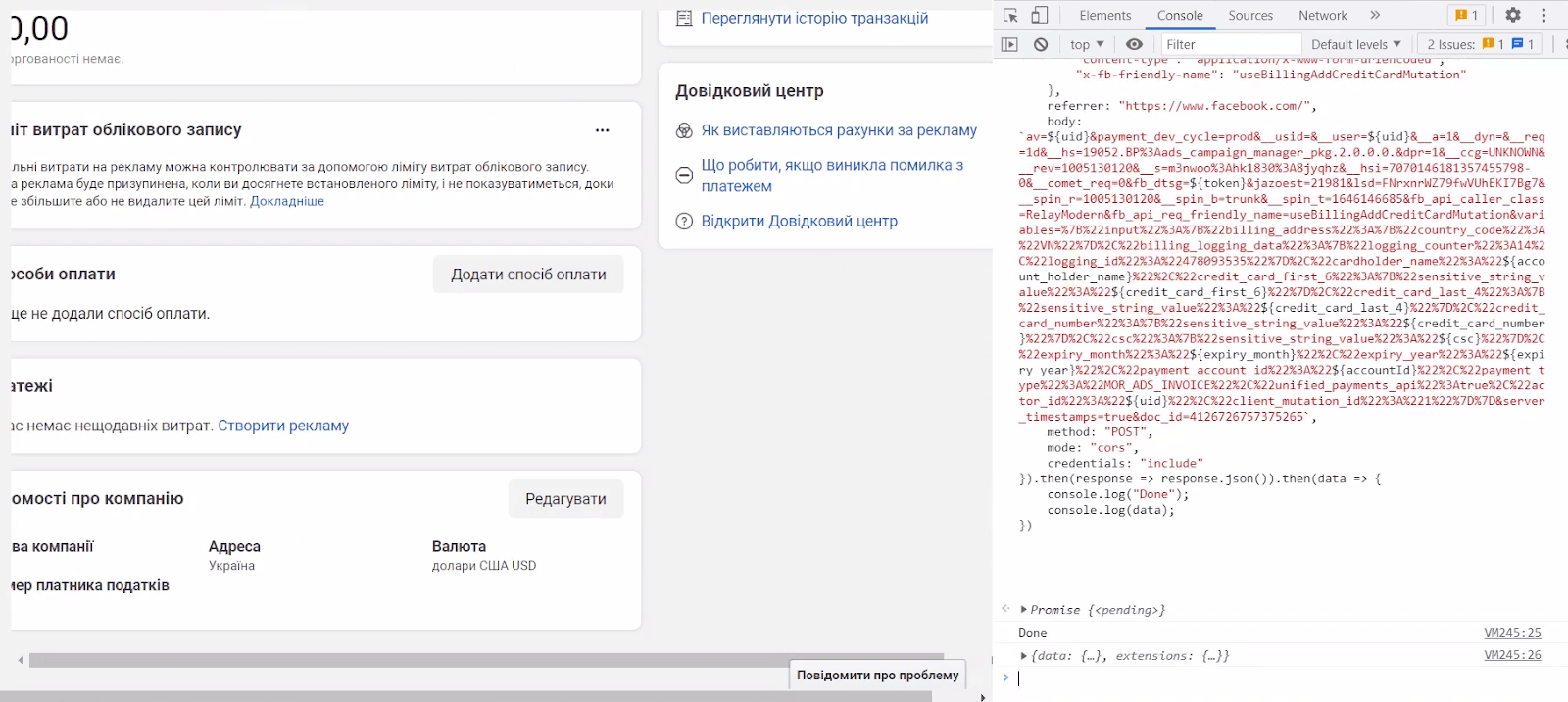Open the Sources tab

click(x=1250, y=15)
